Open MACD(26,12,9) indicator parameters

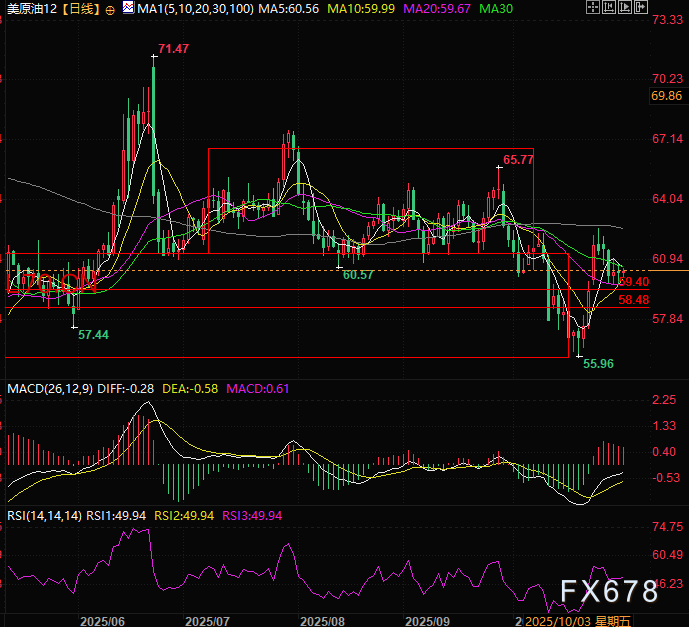click(x=49, y=388)
